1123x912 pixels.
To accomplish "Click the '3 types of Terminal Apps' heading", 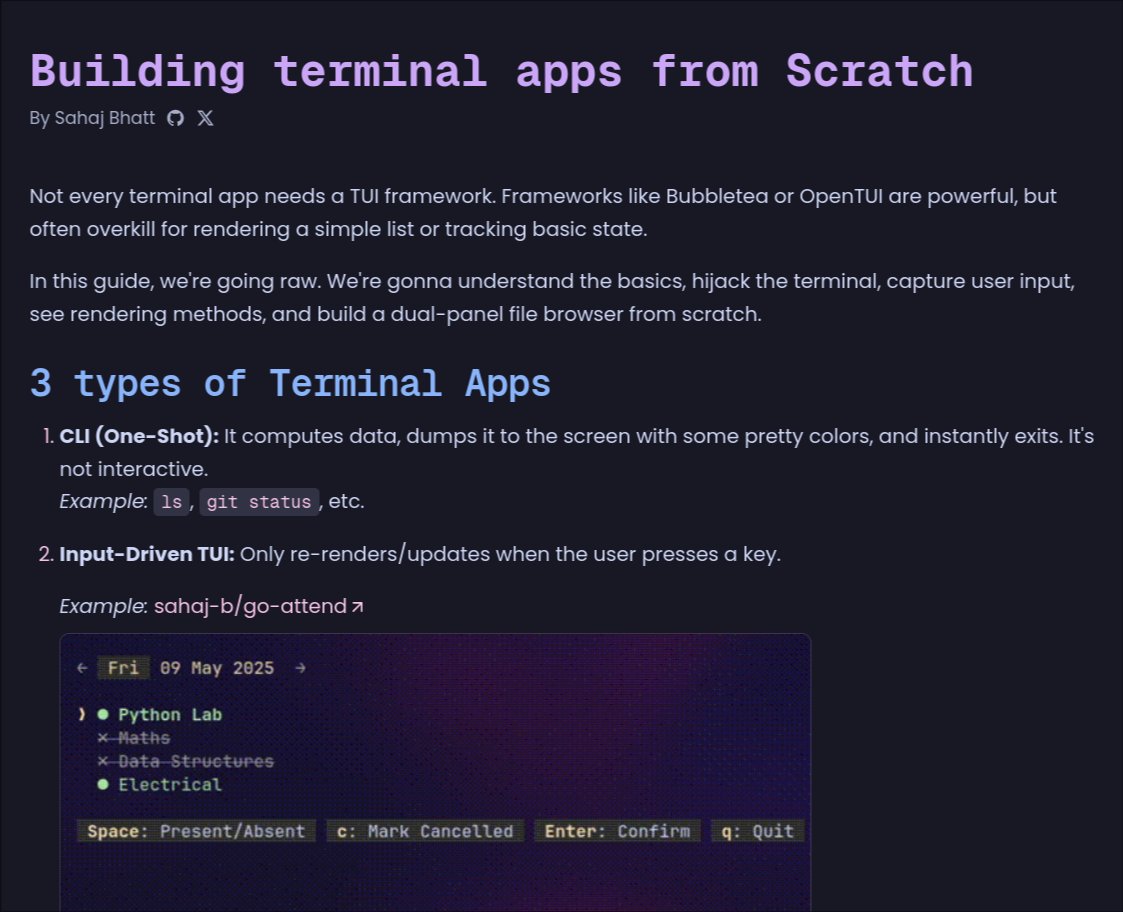I will [290, 383].
